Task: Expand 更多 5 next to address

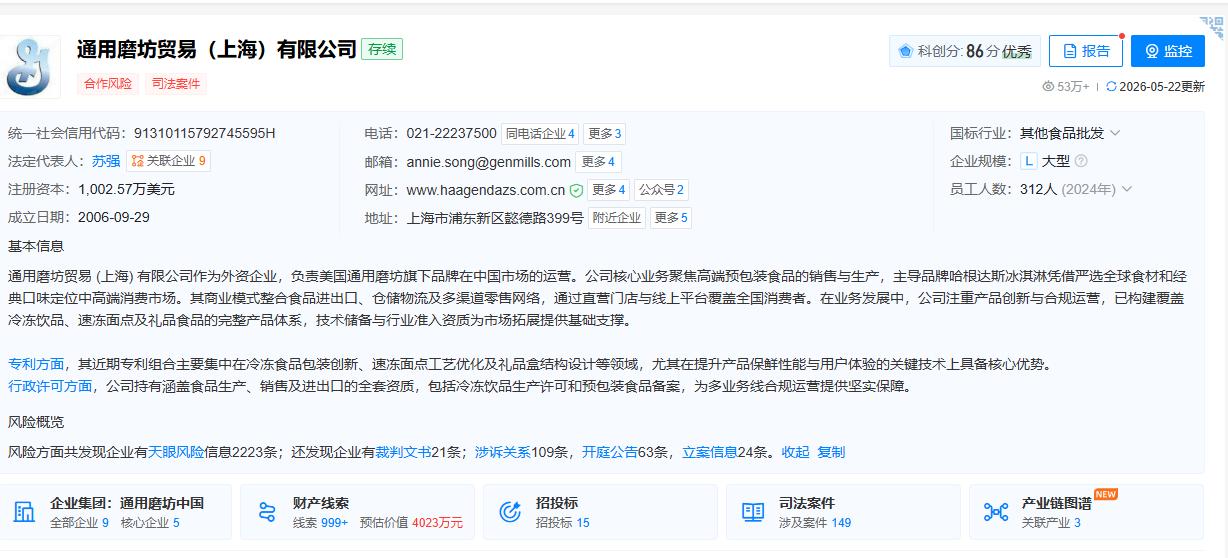Action: pos(670,217)
